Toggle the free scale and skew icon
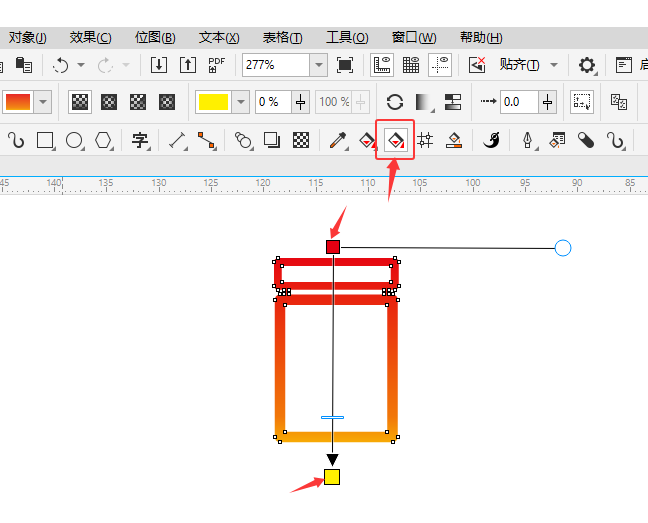This screenshot has width=648, height=523. click(582, 102)
